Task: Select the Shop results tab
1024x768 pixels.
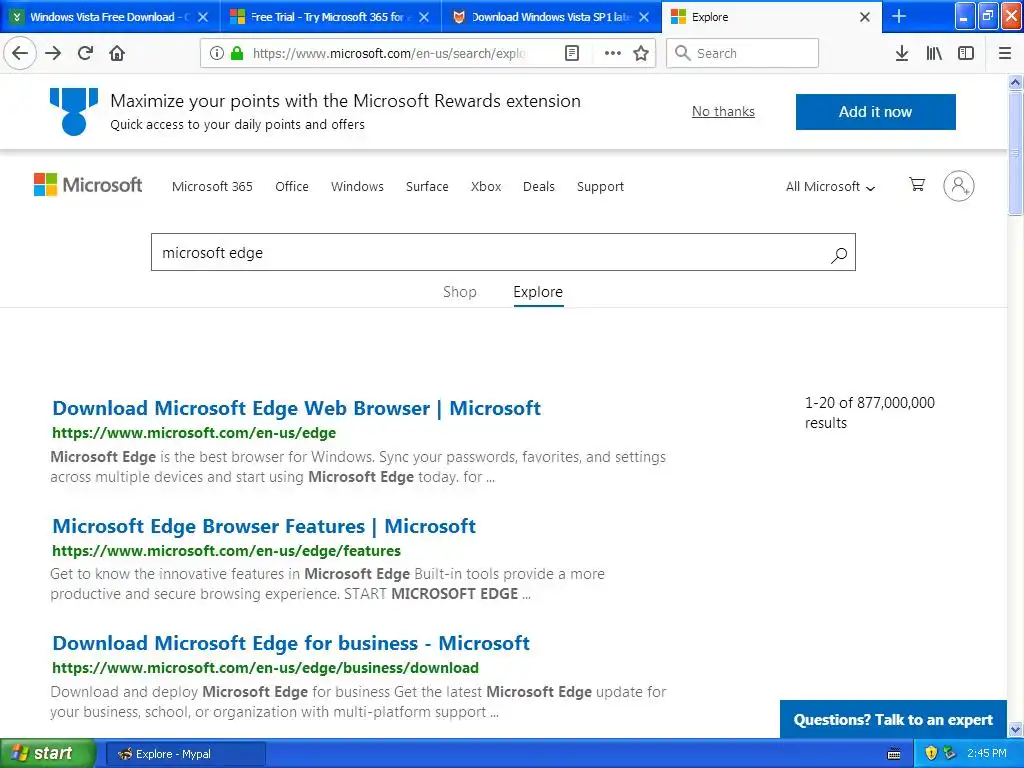Action: [x=460, y=292]
